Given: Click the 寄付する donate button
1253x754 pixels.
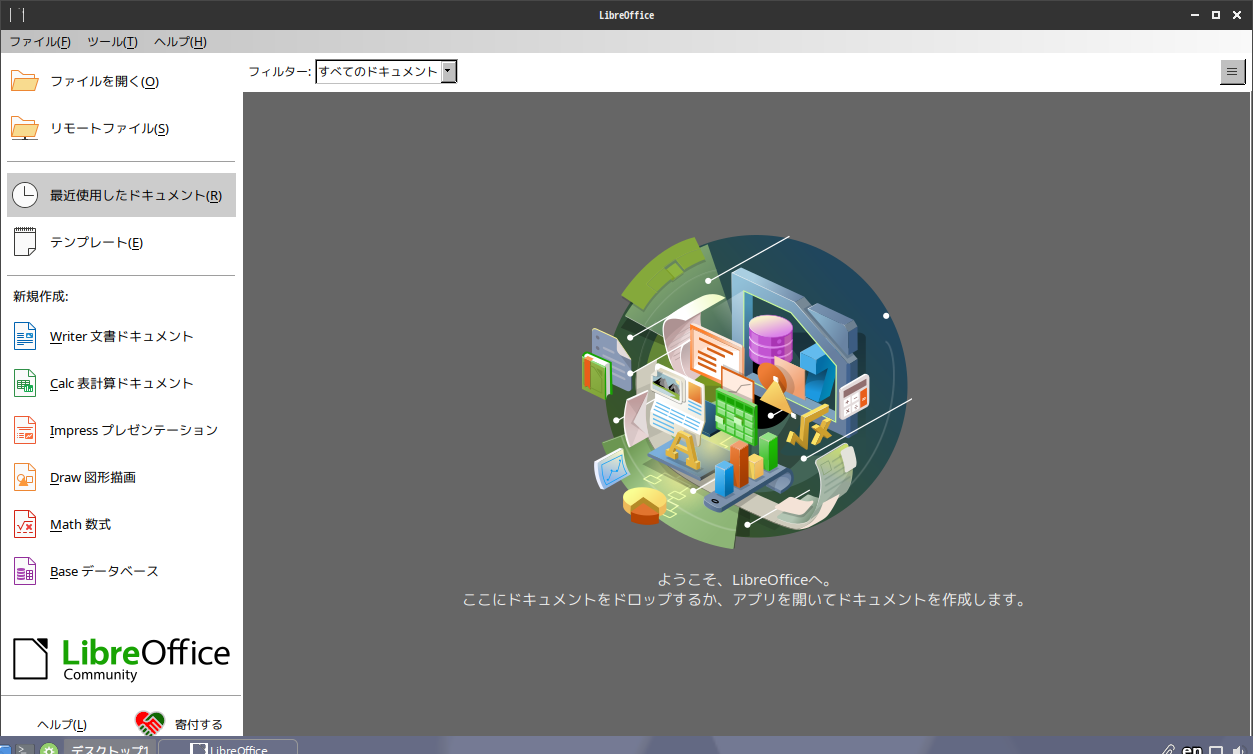Looking at the screenshot, I should point(180,725).
